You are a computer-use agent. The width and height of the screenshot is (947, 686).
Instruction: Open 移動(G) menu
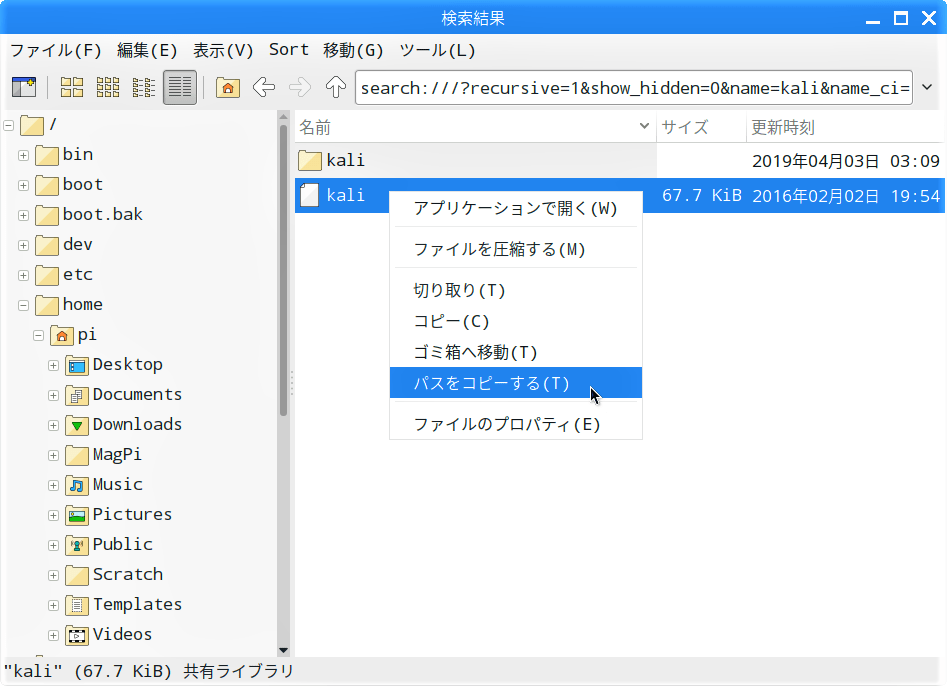tap(353, 50)
